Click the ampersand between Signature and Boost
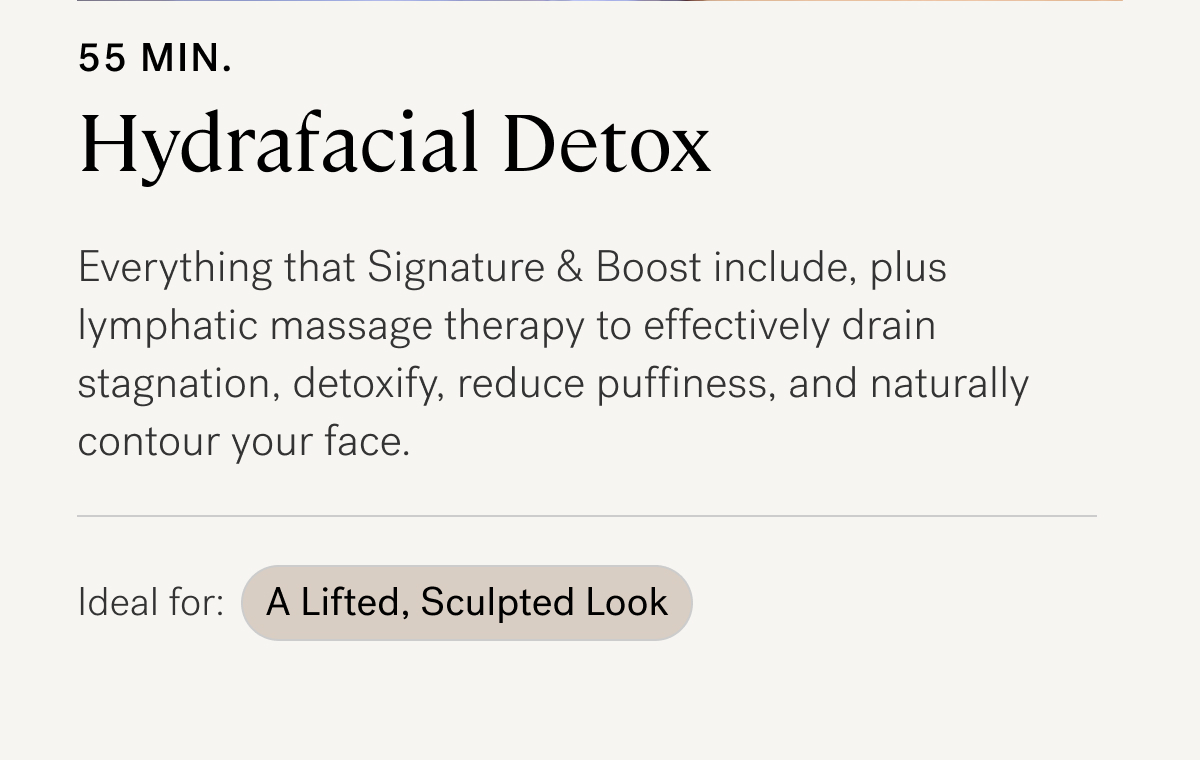Screen dimensions: 1200x760 [x=571, y=268]
